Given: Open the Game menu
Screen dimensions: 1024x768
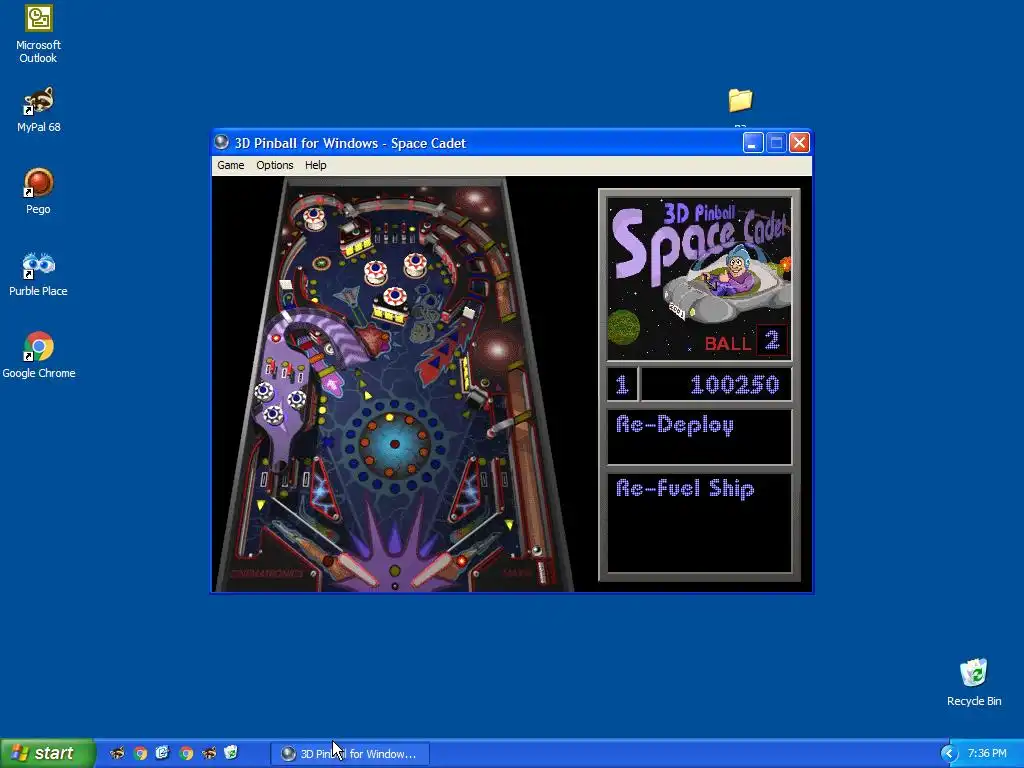Looking at the screenshot, I should pos(231,165).
